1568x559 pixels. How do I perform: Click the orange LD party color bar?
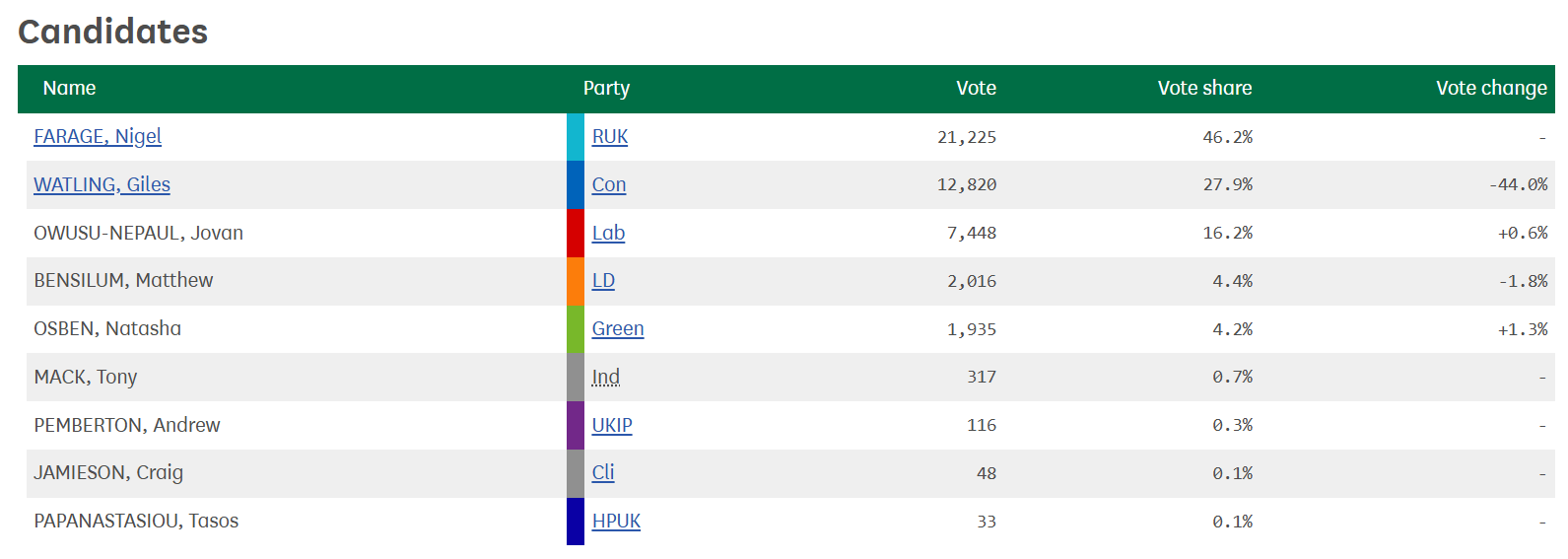pyautogui.click(x=576, y=281)
